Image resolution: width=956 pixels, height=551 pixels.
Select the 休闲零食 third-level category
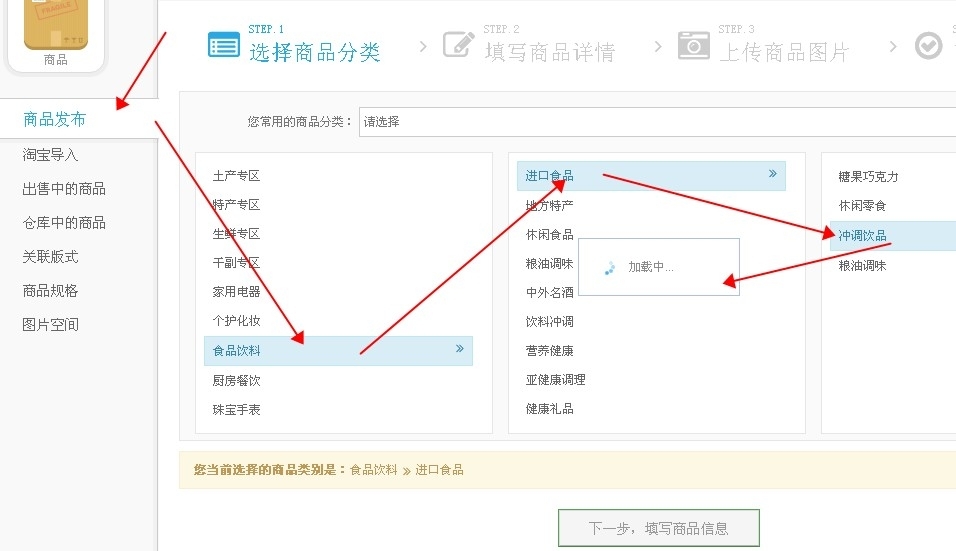click(x=862, y=206)
